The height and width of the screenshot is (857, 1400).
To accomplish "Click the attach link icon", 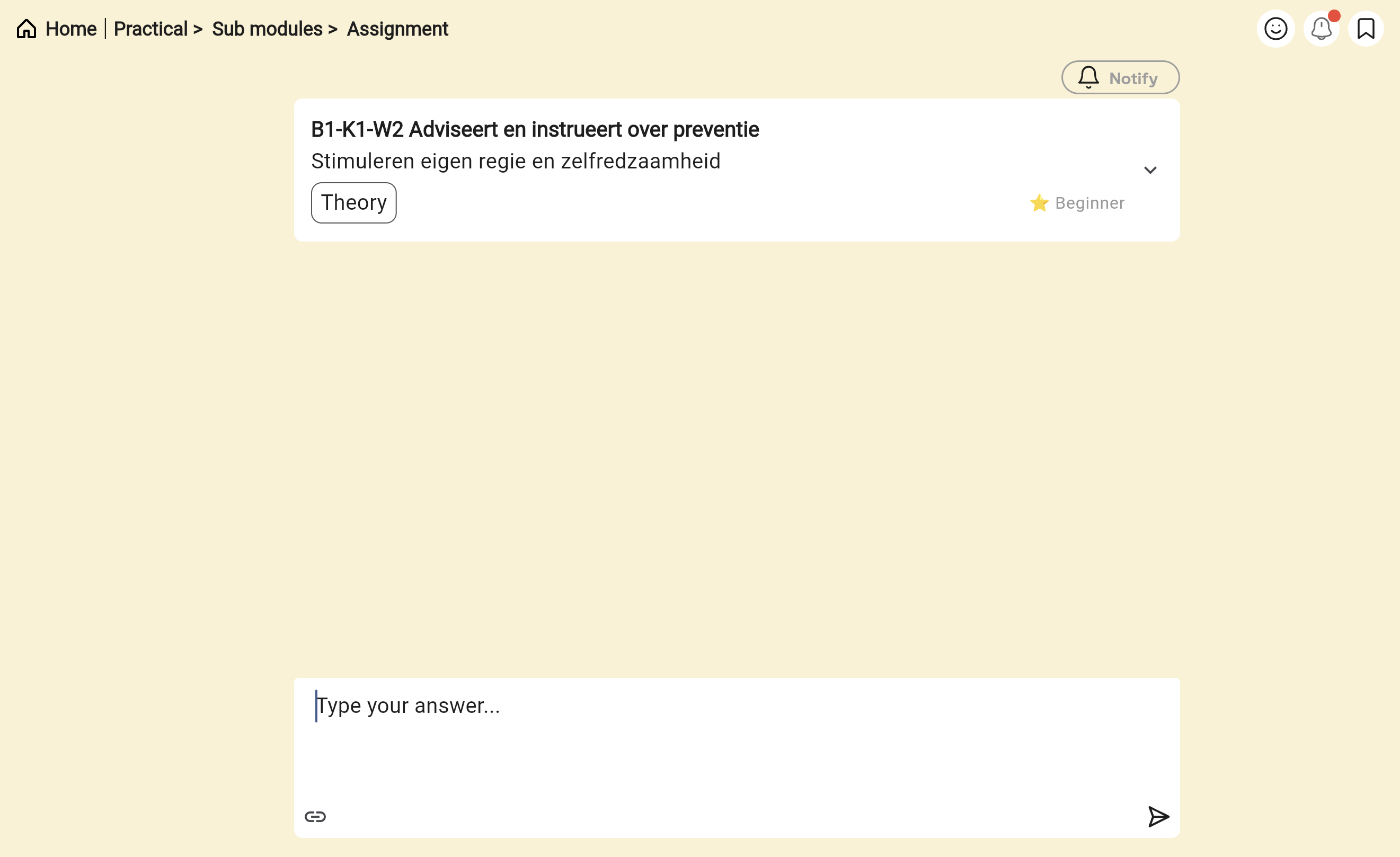I will (315, 816).
